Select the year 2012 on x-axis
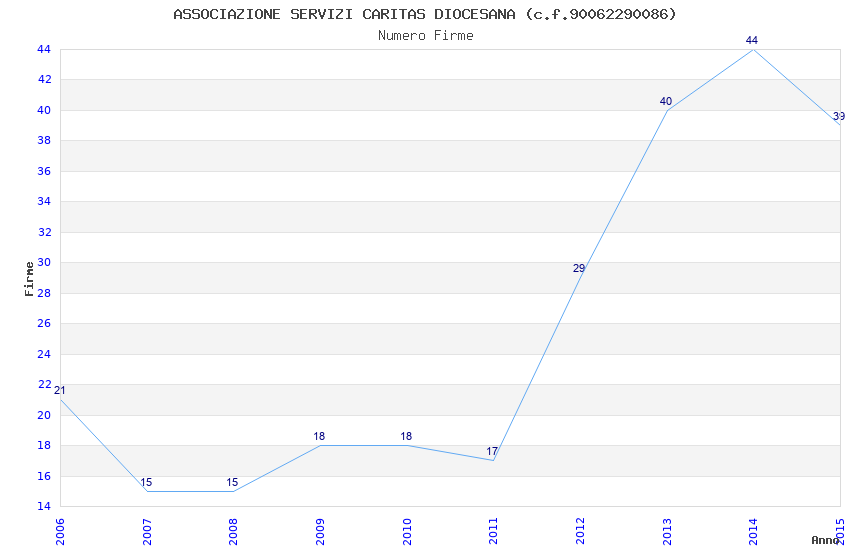The image size is (850, 550). click(580, 532)
